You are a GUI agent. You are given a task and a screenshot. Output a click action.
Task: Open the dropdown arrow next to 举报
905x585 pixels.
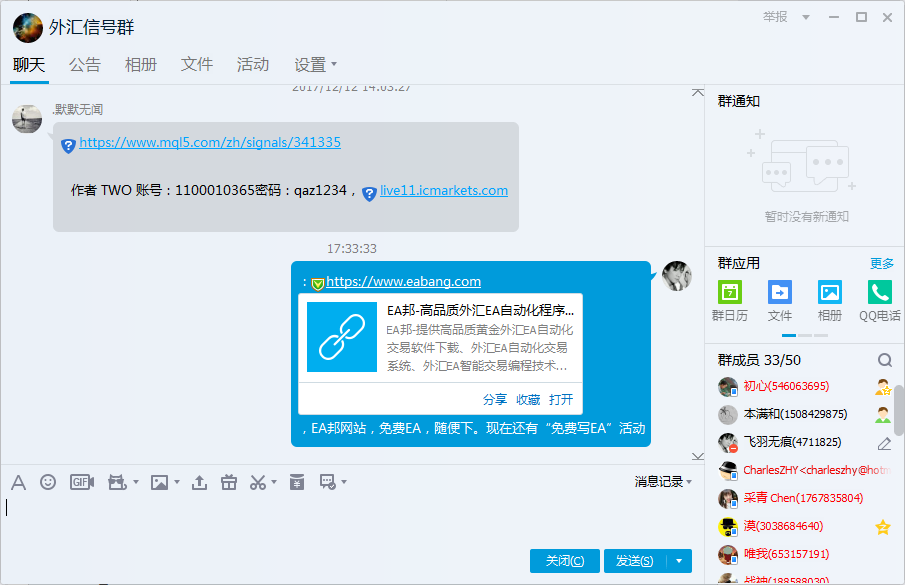click(806, 17)
